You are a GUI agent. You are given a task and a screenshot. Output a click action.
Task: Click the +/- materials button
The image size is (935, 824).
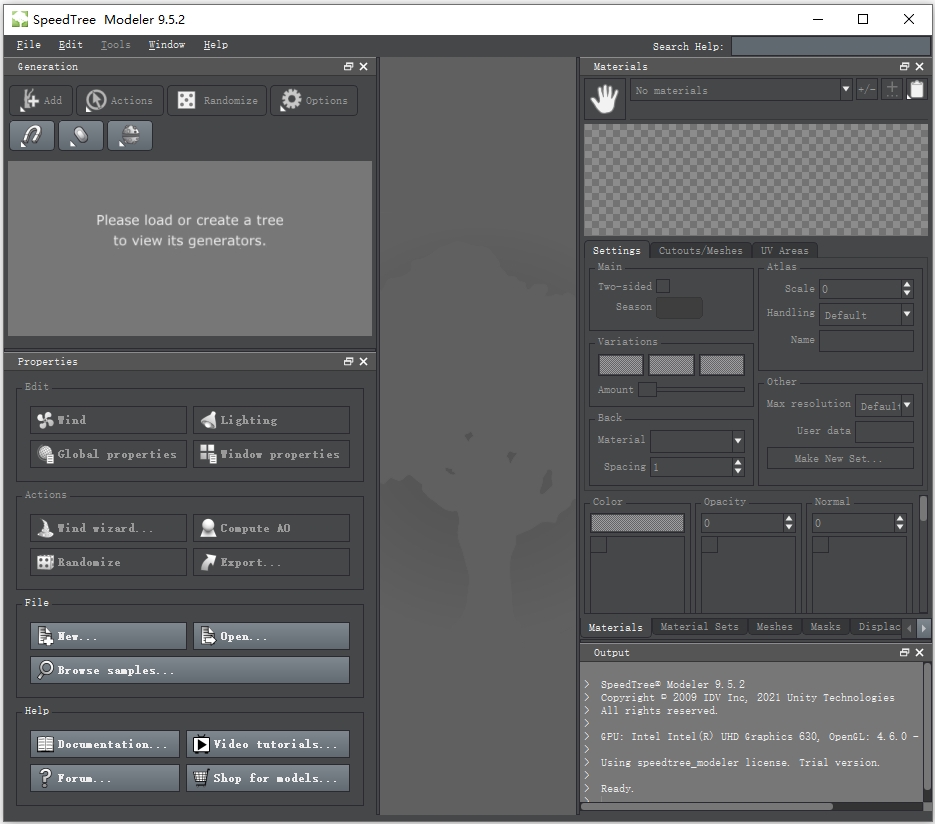coord(866,90)
